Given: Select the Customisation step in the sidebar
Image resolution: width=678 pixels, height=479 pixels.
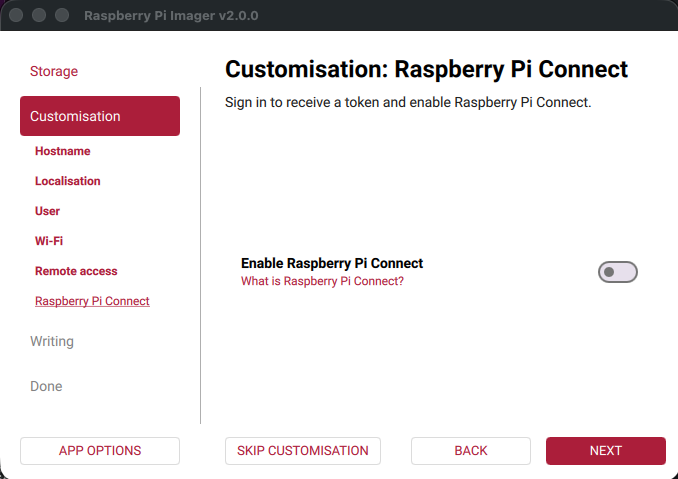Looking at the screenshot, I should tap(99, 116).
